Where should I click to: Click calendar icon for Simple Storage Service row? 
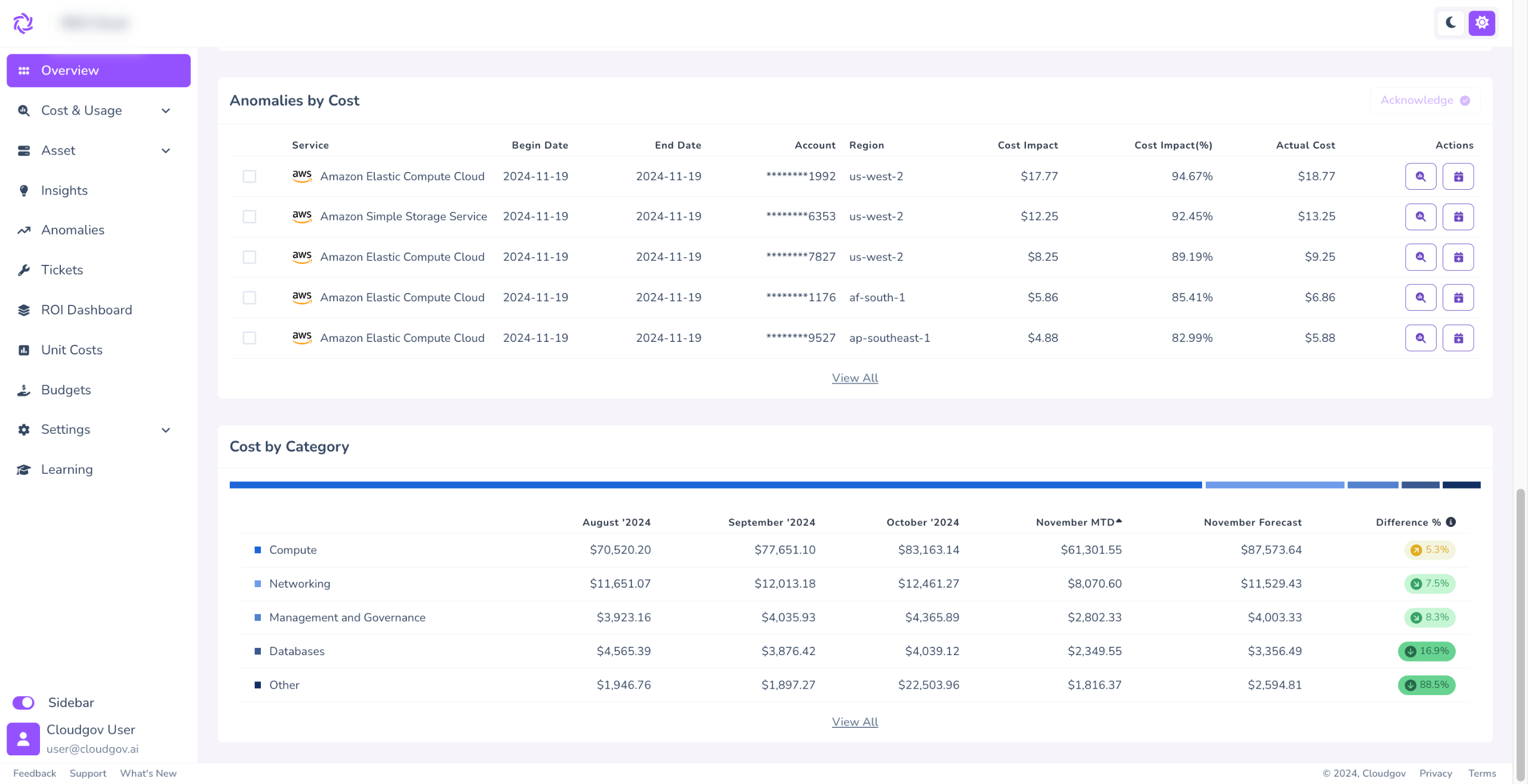coord(1458,217)
